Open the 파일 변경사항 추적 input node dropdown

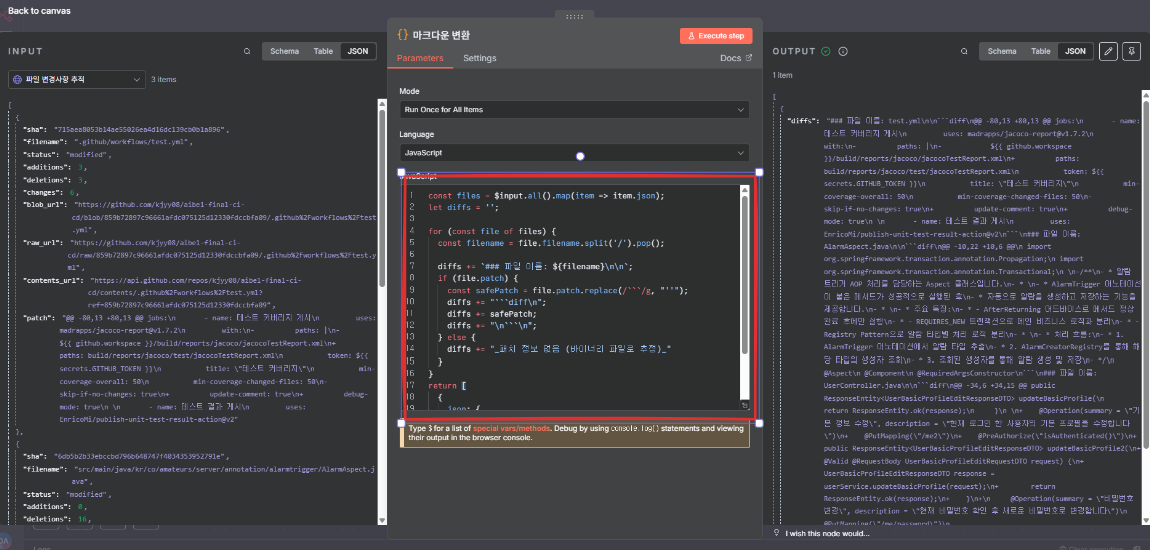77,79
